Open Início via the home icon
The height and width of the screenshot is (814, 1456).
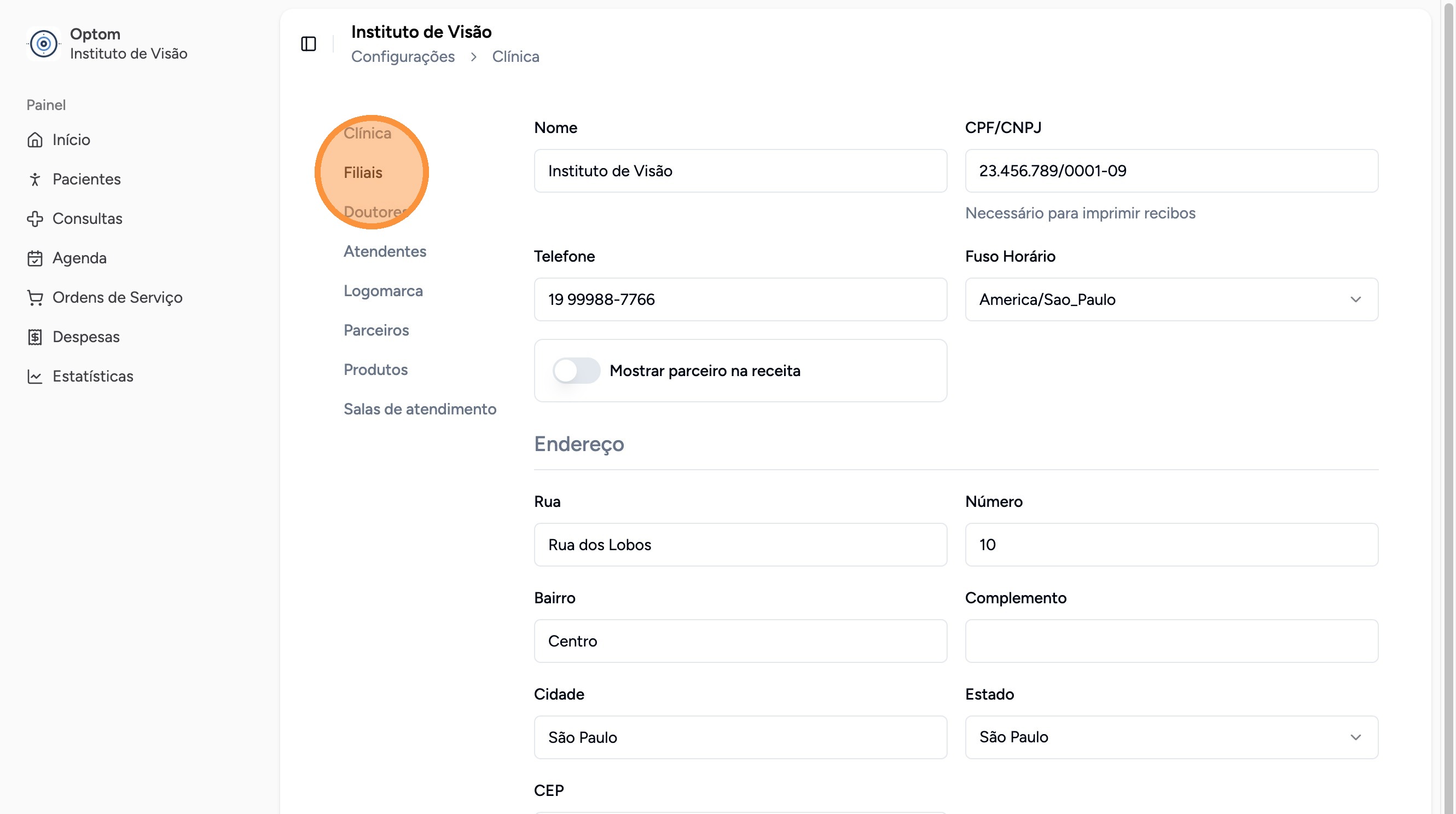click(x=35, y=140)
